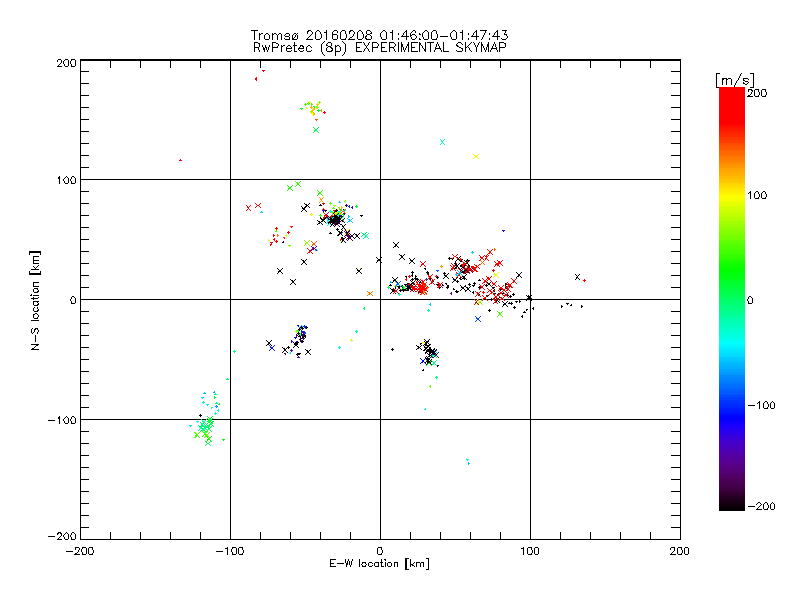Click the y-axis tick label '-100'
Image resolution: width=800 pixels, height=600 pixels.
62,420
